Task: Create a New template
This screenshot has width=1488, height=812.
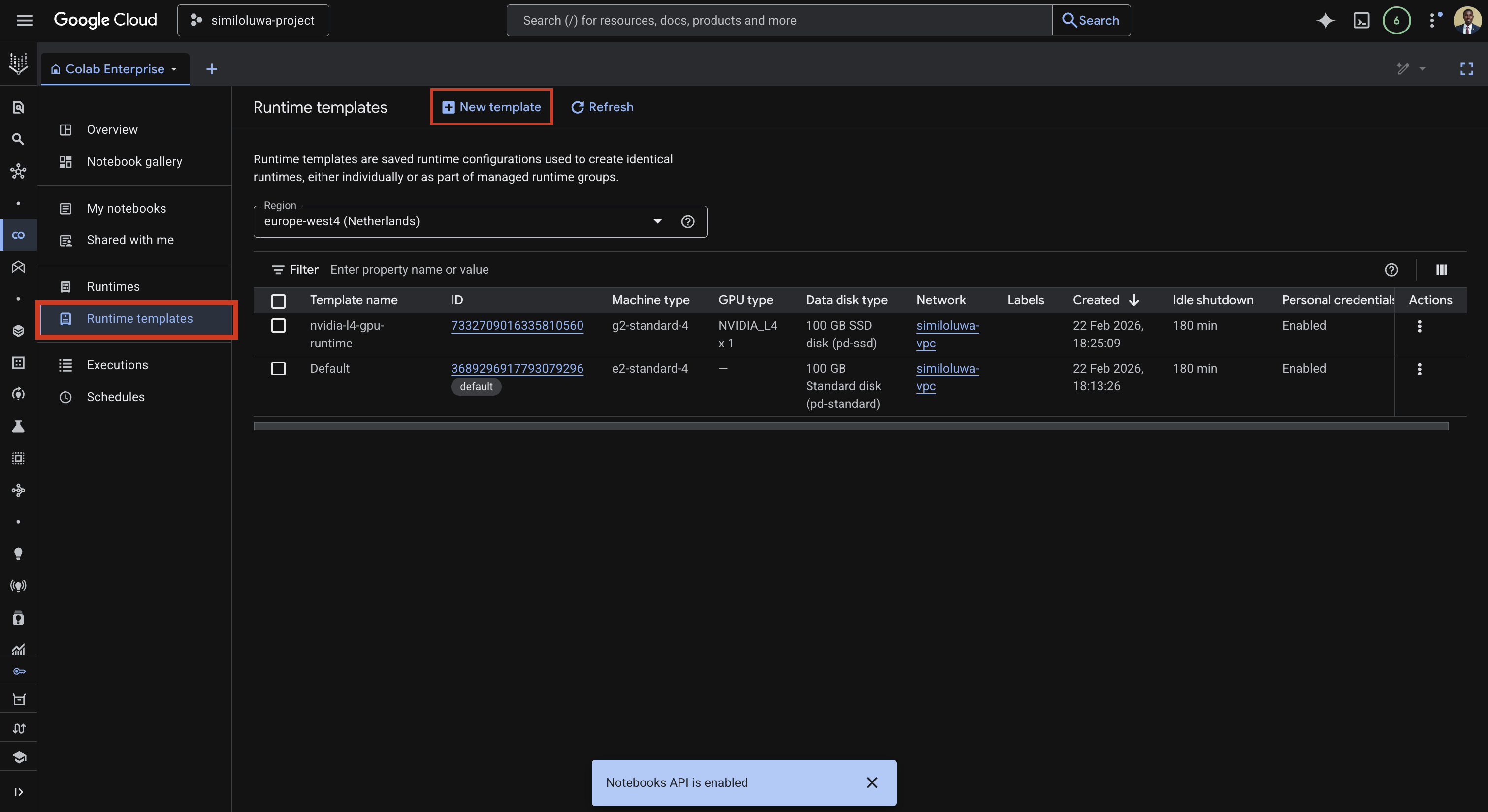Action: pos(491,107)
